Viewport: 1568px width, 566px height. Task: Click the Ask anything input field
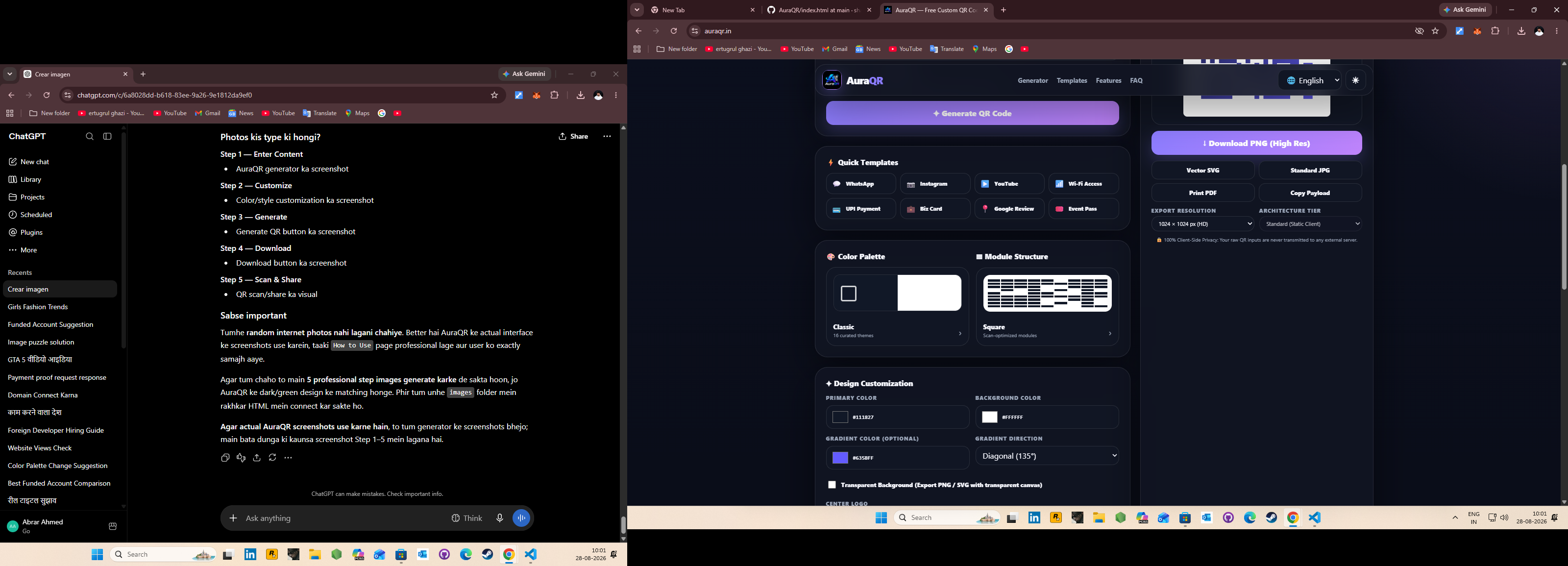[344, 518]
